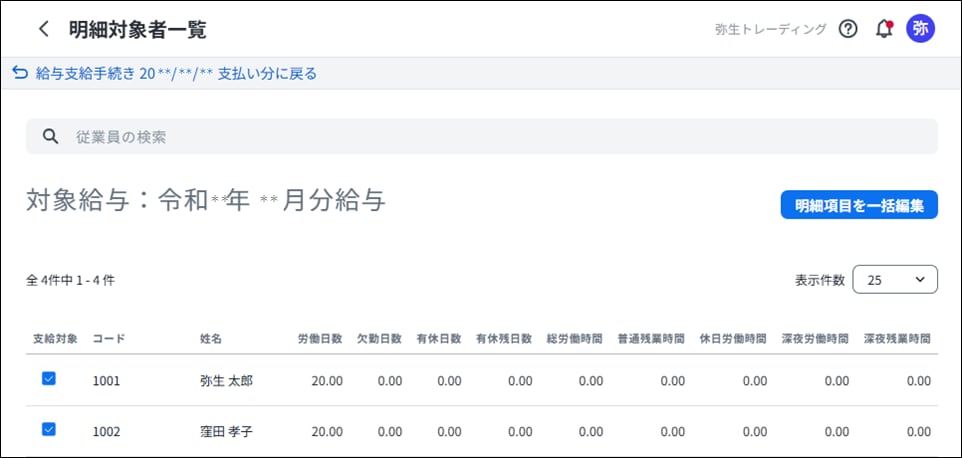This screenshot has height=458, width=962.
Task: Click the 弥 user avatar icon
Action: tap(920, 29)
